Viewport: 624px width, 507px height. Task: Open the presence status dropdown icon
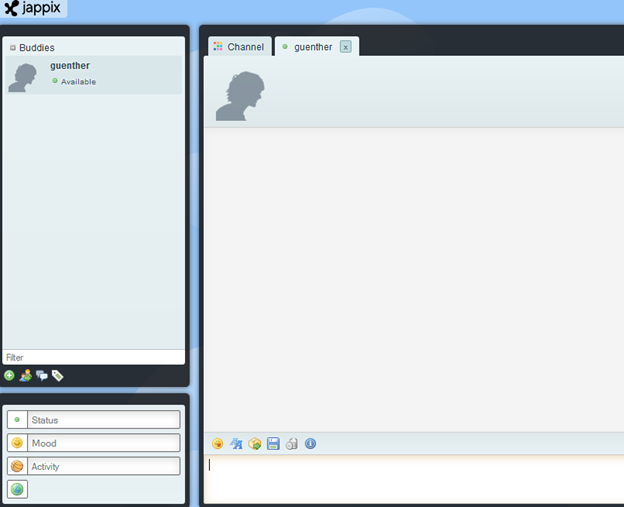17,420
